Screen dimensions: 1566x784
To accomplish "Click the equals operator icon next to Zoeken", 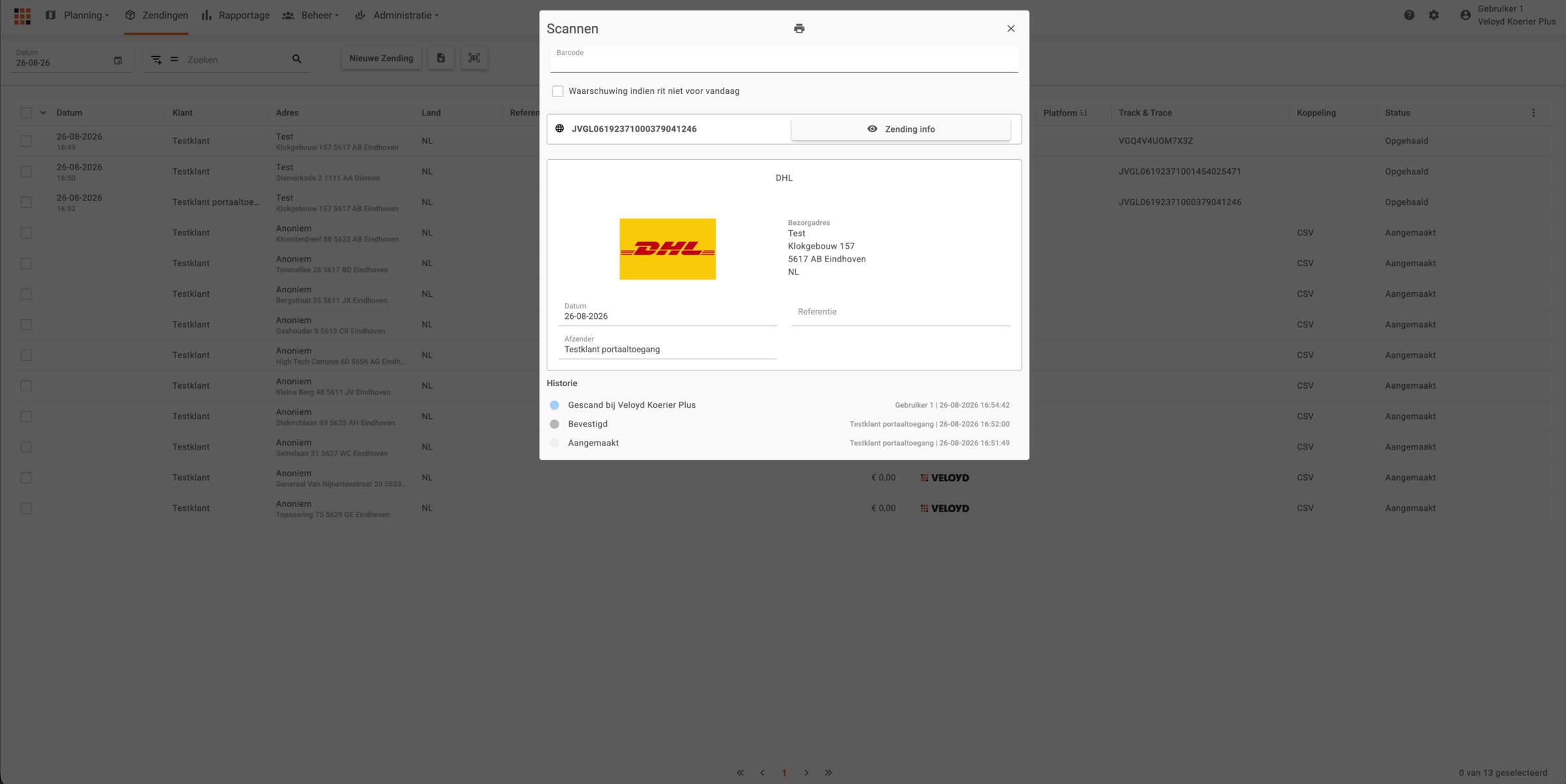I will [x=174, y=59].
